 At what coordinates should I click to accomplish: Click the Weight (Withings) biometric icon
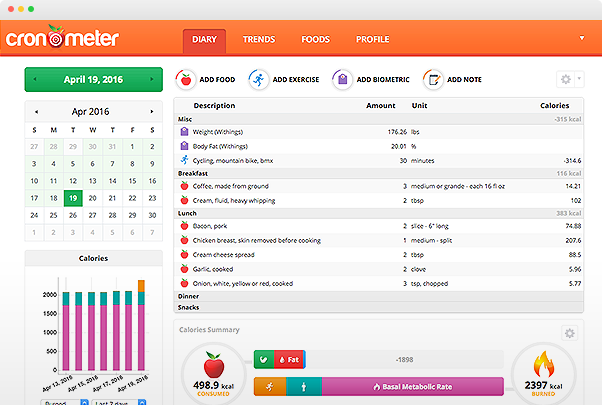pyautogui.click(x=184, y=131)
